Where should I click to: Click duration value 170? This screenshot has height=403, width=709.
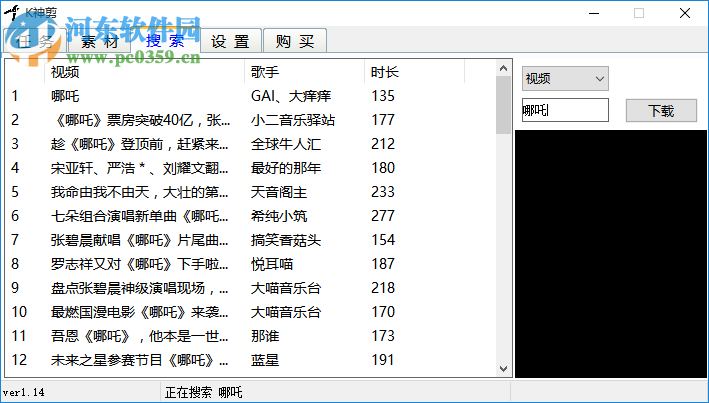[383, 312]
